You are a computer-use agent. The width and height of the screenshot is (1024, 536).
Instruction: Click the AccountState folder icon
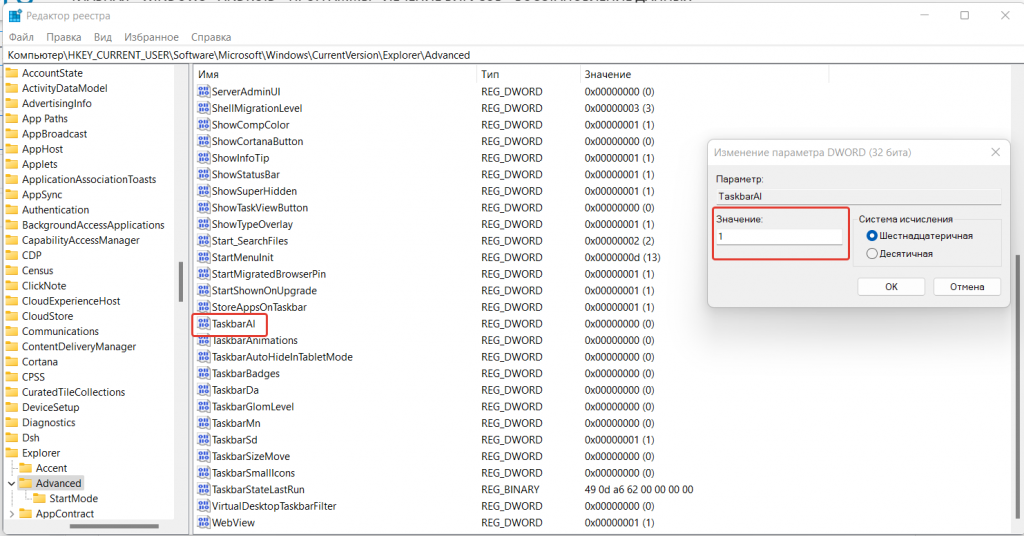(x=12, y=73)
